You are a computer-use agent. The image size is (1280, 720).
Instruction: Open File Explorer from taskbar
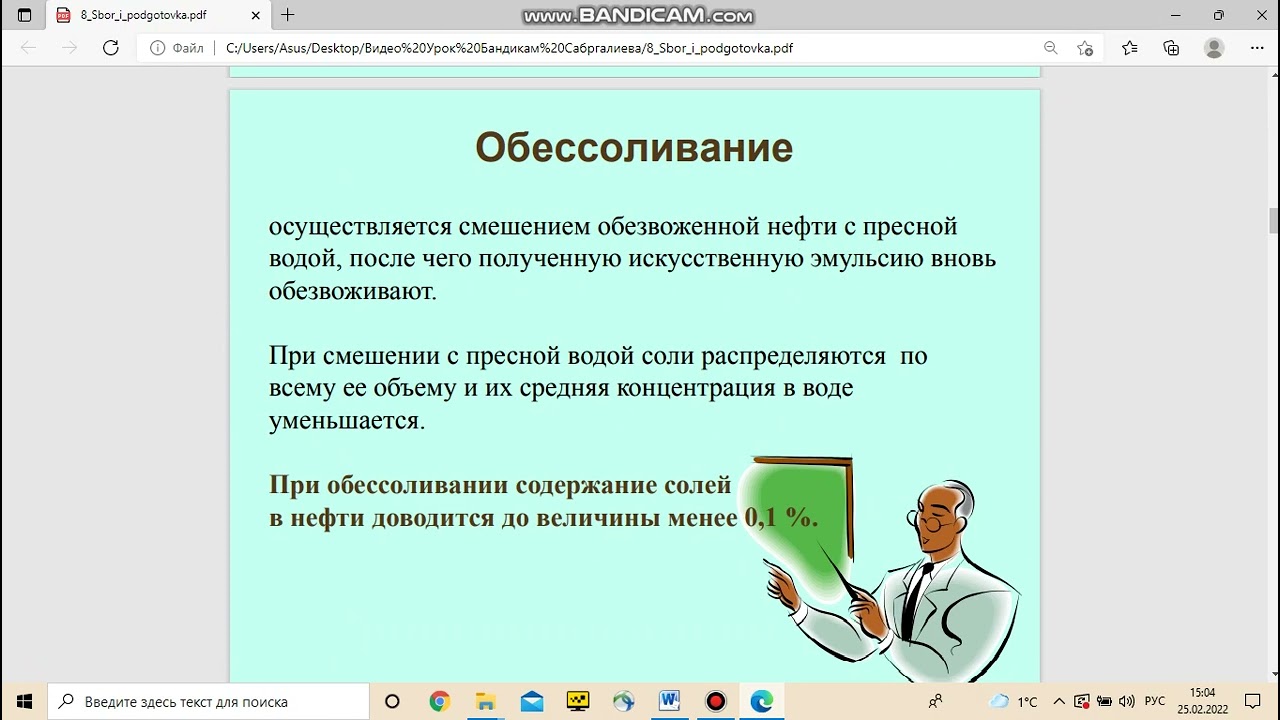pyautogui.click(x=485, y=702)
